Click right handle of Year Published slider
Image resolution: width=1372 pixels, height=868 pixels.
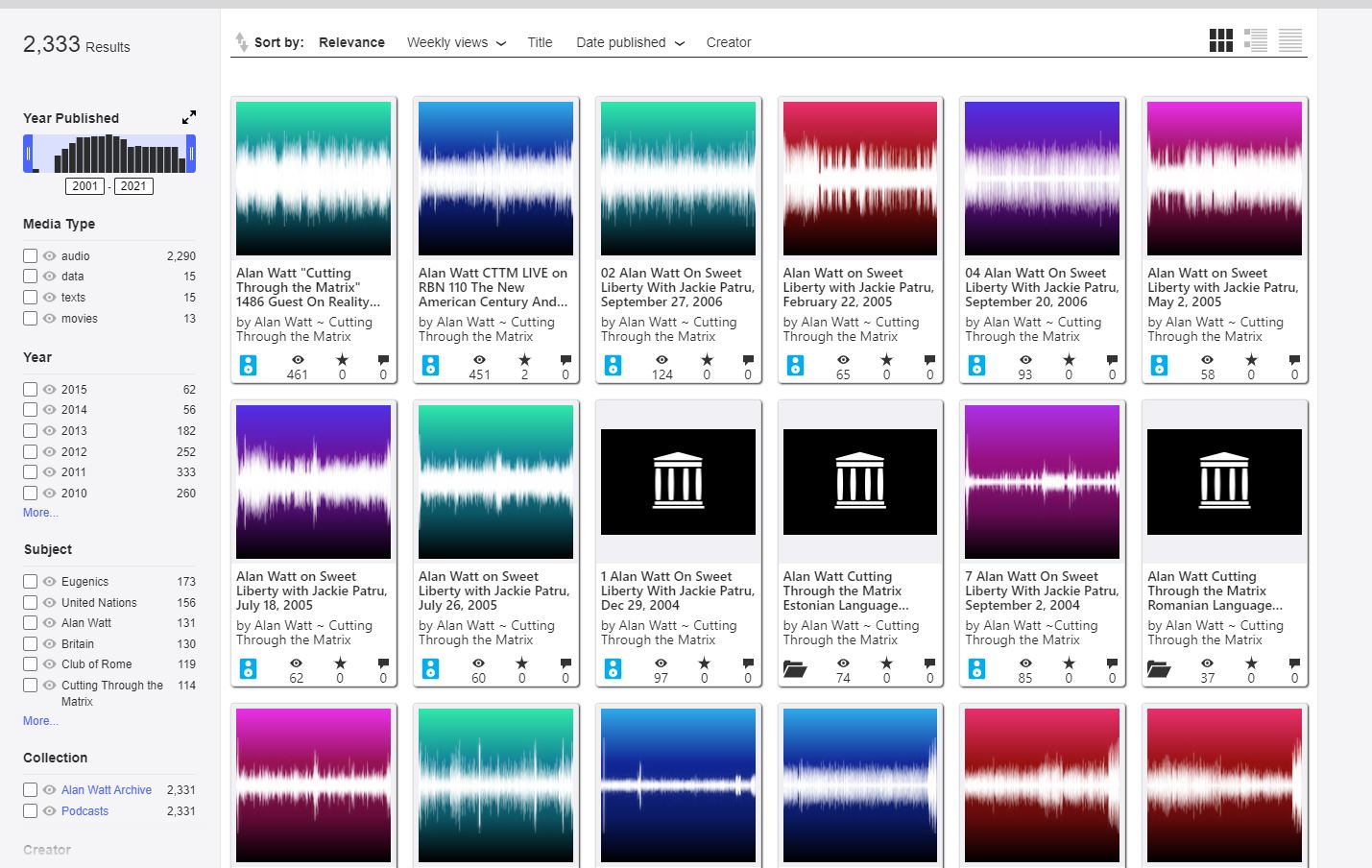click(191, 154)
